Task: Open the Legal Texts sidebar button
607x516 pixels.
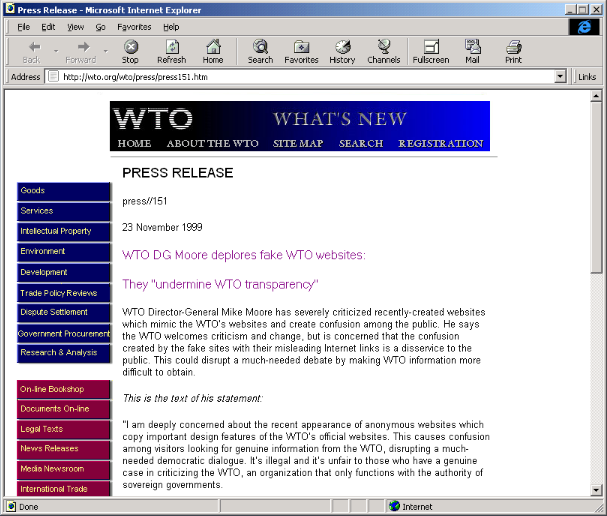Action: coord(63,429)
